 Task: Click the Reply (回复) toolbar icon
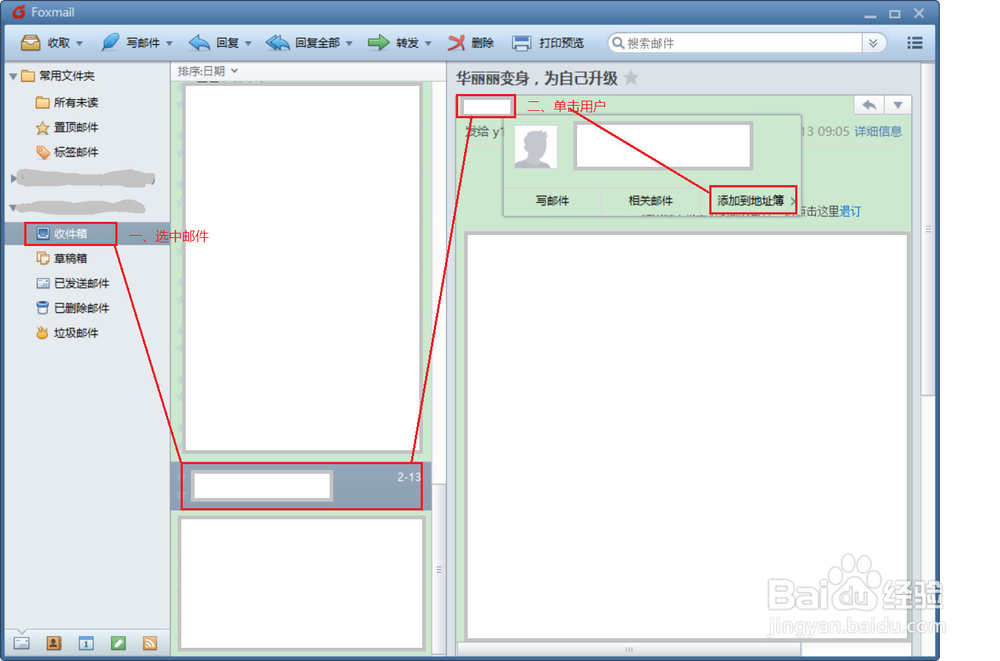pyautogui.click(x=200, y=43)
